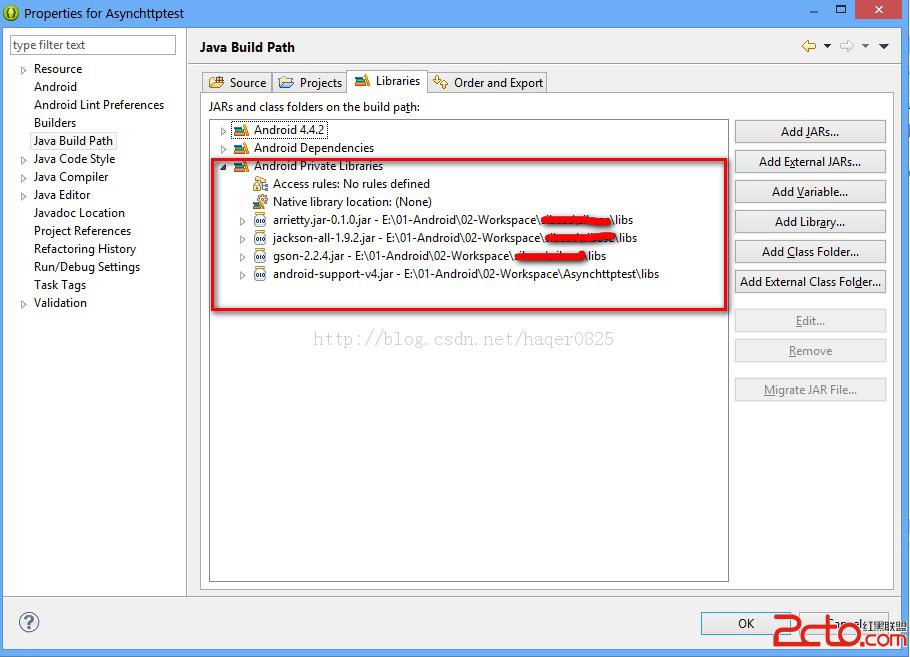The width and height of the screenshot is (910, 657).
Task: Click the jackson-all-1.9.2.jar file icon
Action: pos(260,239)
